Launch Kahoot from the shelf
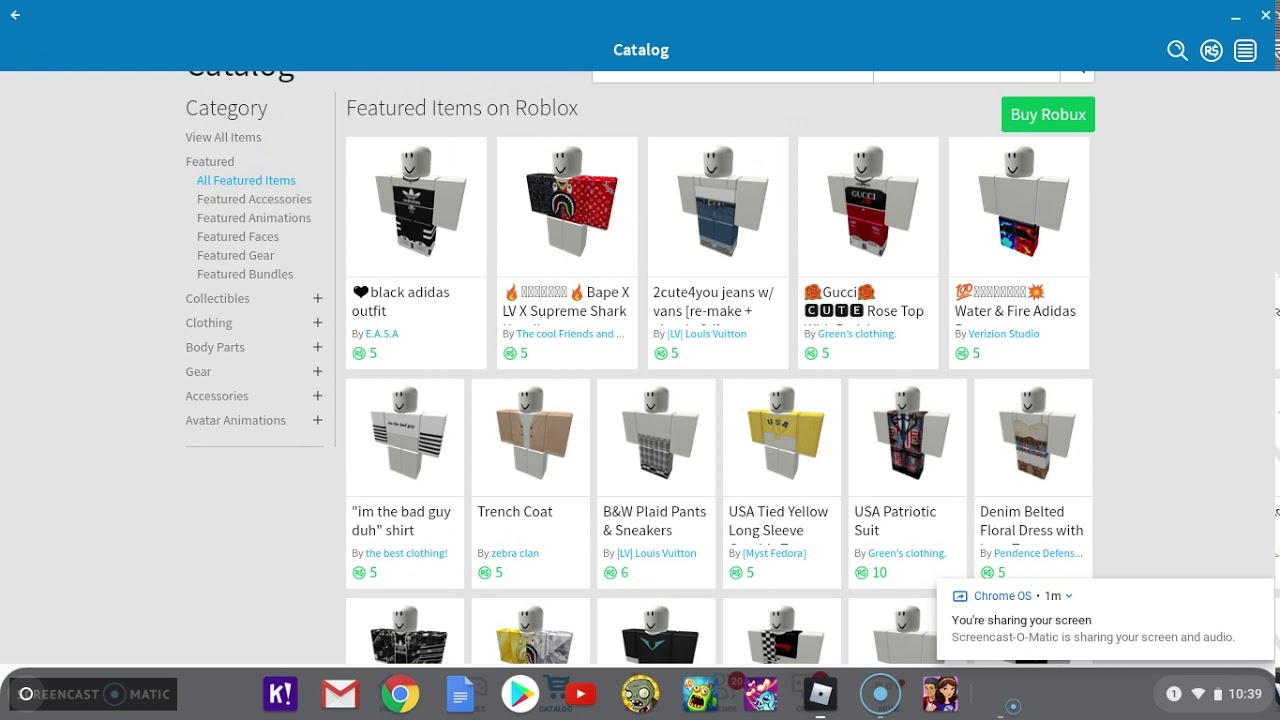This screenshot has height=720, width=1280. (280, 694)
